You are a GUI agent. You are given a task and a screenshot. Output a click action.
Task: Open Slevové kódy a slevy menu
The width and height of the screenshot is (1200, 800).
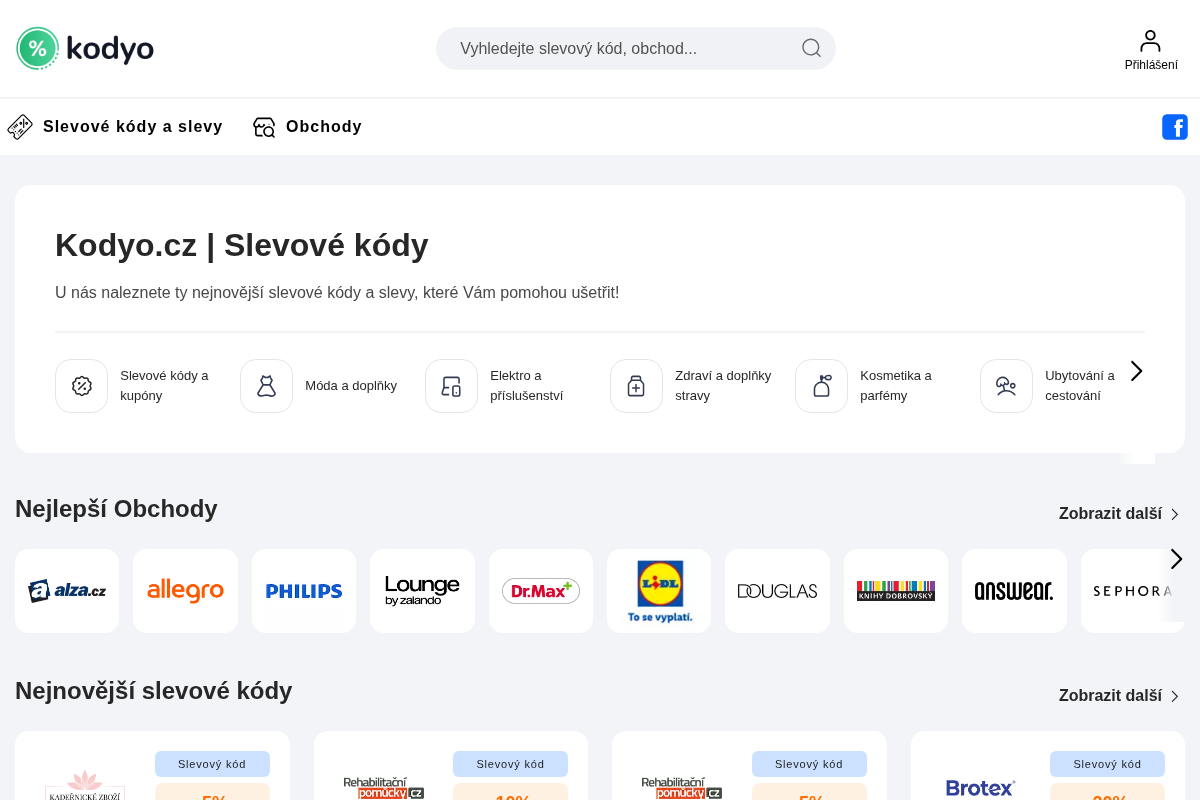pyautogui.click(x=132, y=127)
